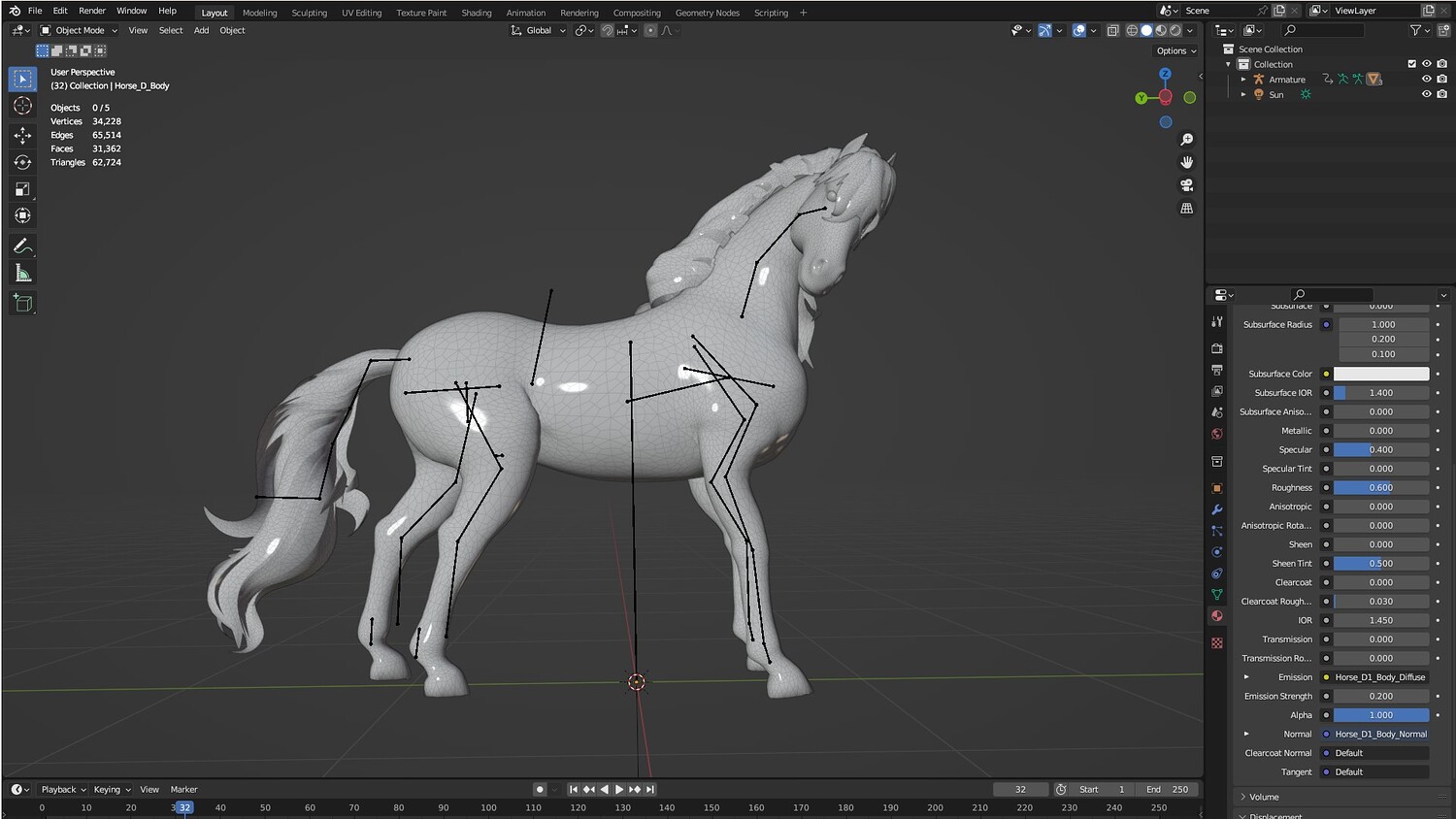This screenshot has height=819, width=1456.
Task: Open the Render menu
Action: point(92,11)
